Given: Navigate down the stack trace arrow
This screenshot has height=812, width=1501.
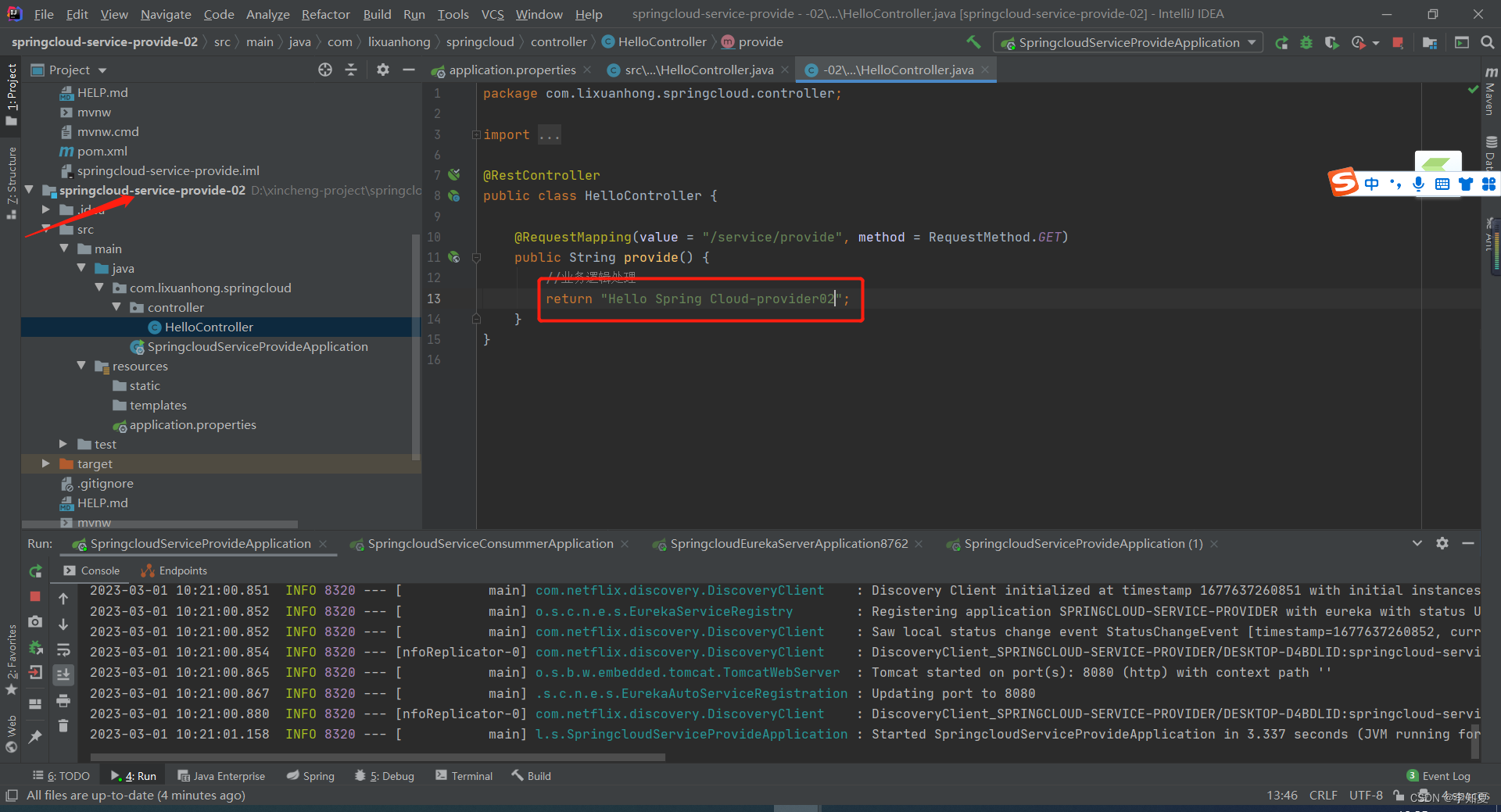Looking at the screenshot, I should coord(63,624).
